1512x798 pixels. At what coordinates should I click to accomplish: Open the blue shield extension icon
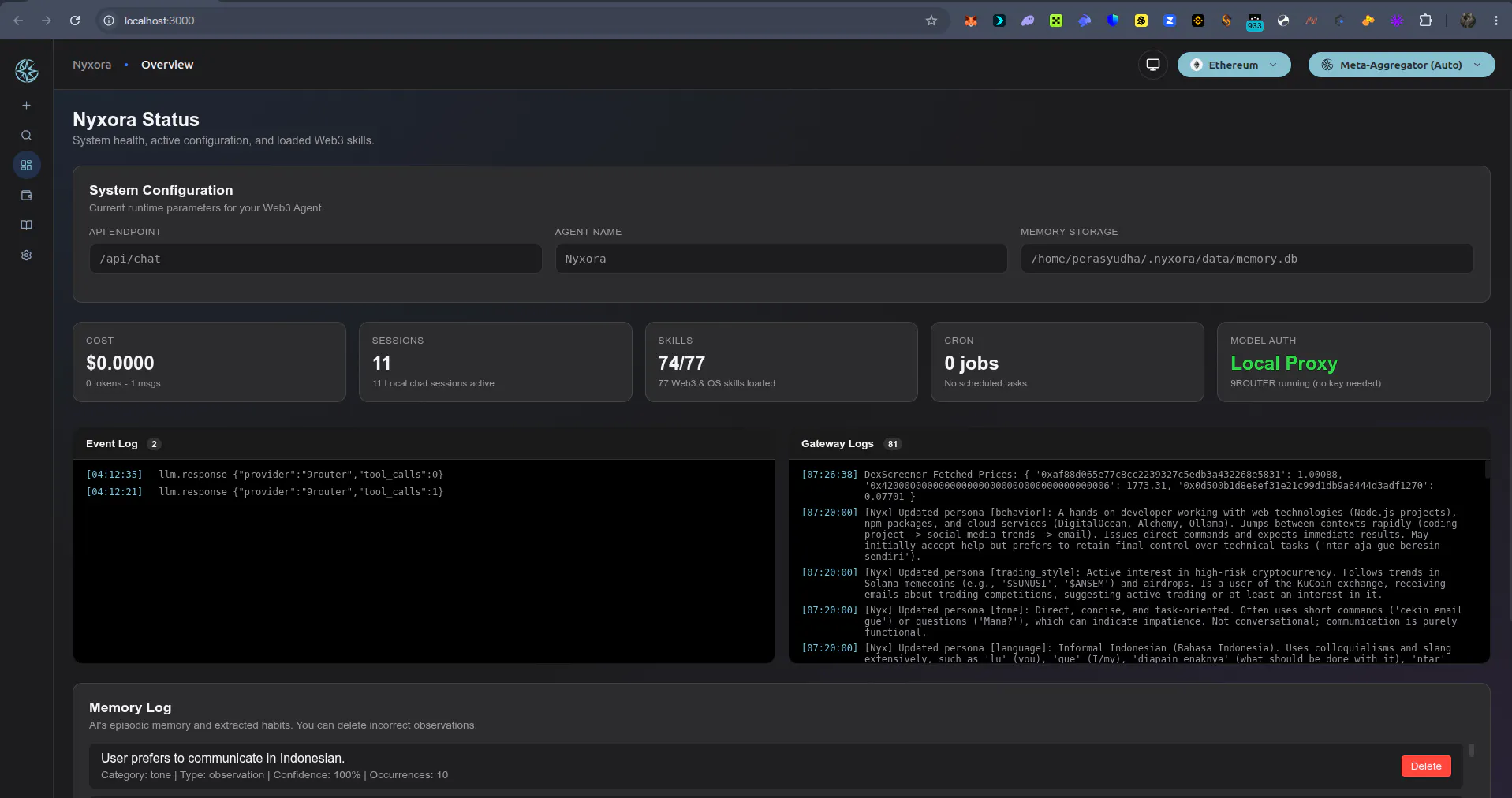pyautogui.click(x=1113, y=21)
